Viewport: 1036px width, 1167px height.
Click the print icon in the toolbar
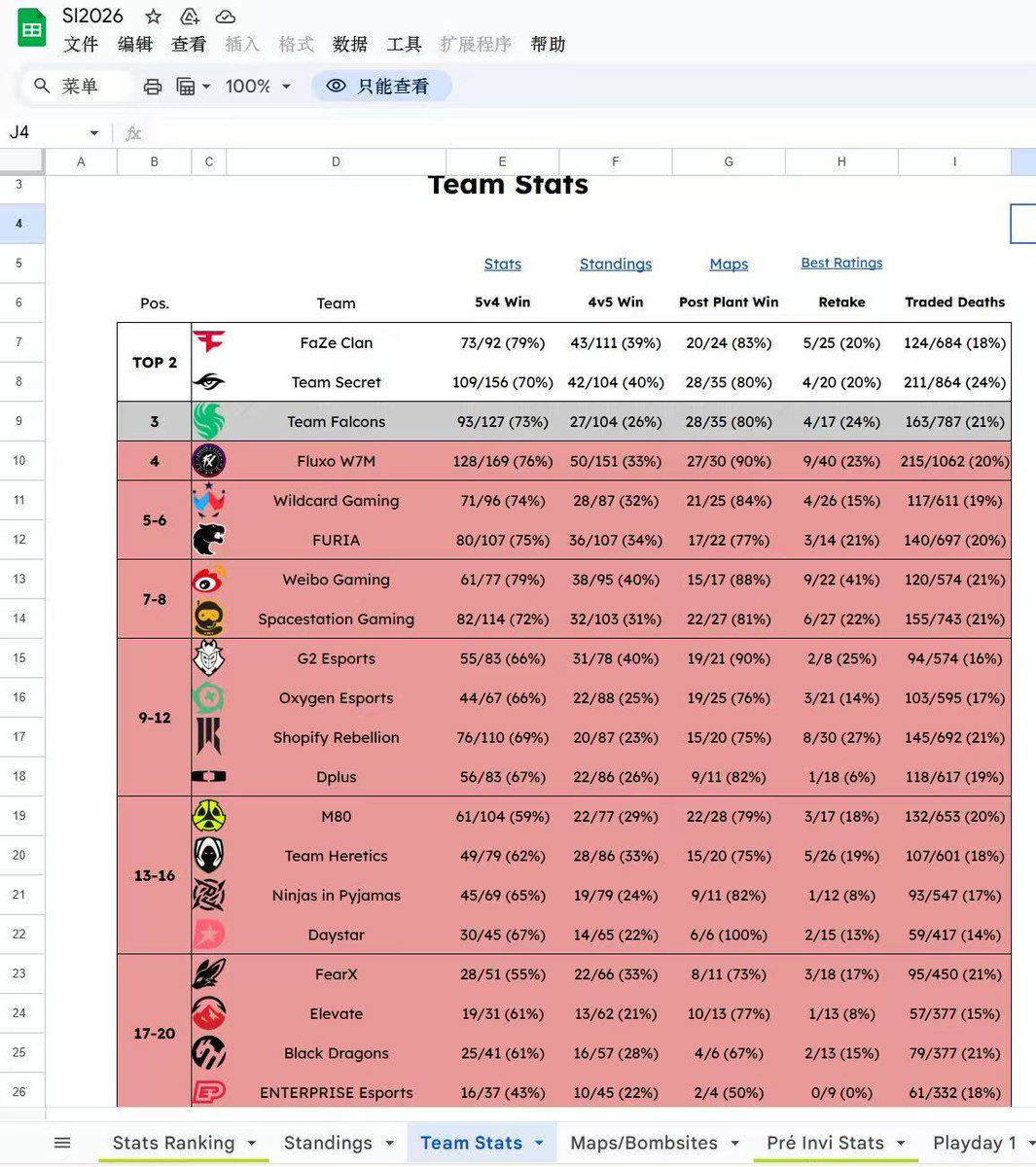click(x=153, y=87)
